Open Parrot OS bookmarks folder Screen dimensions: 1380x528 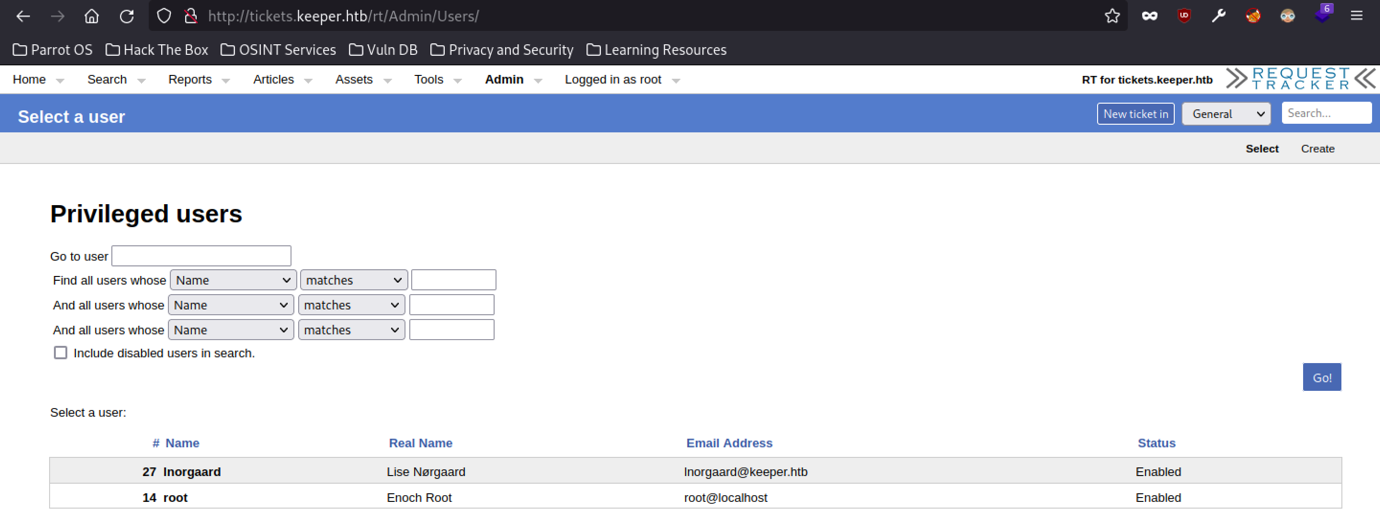(53, 49)
